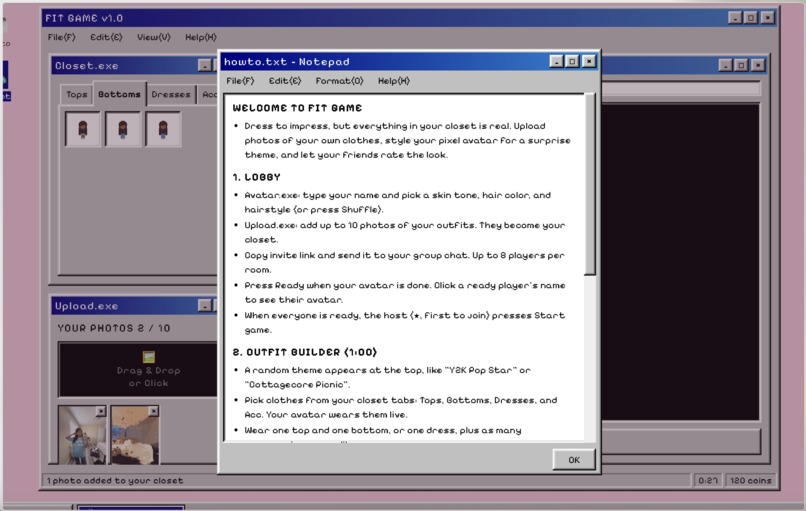Remove the second uploaded photo of bed
The width and height of the screenshot is (806, 511).
pyautogui.click(x=153, y=411)
